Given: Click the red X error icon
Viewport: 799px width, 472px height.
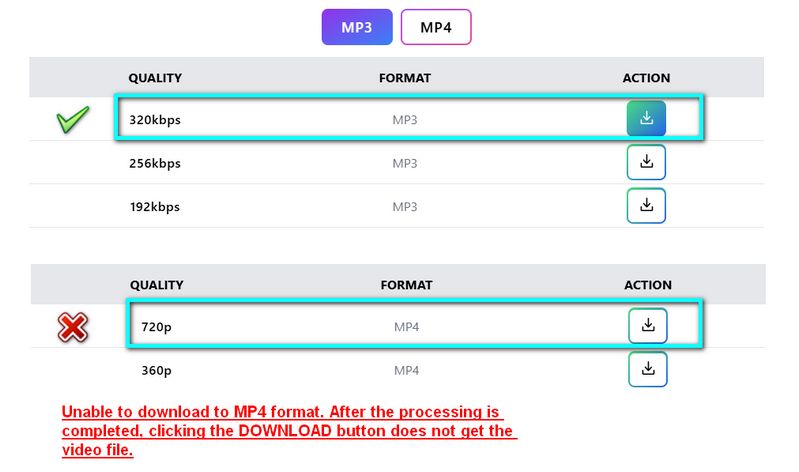Looking at the screenshot, I should point(73,326).
